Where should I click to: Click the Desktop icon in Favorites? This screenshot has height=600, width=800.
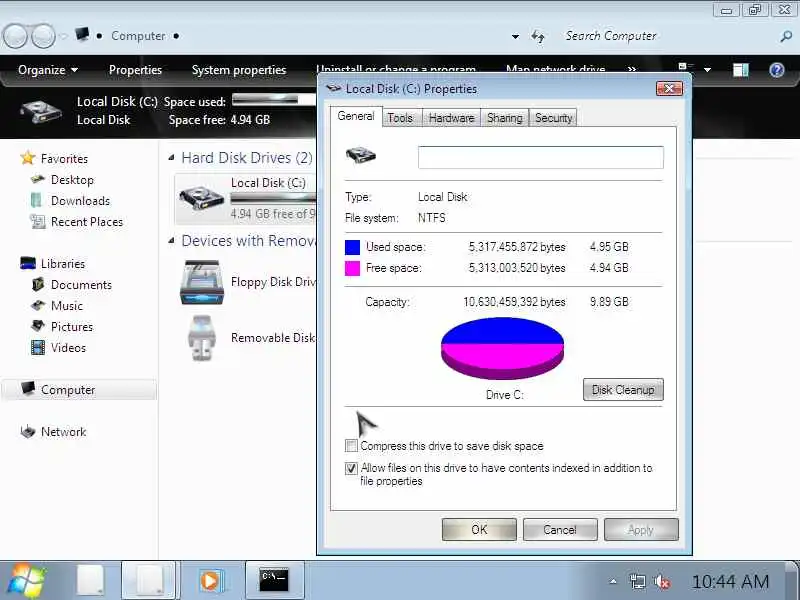point(38,179)
